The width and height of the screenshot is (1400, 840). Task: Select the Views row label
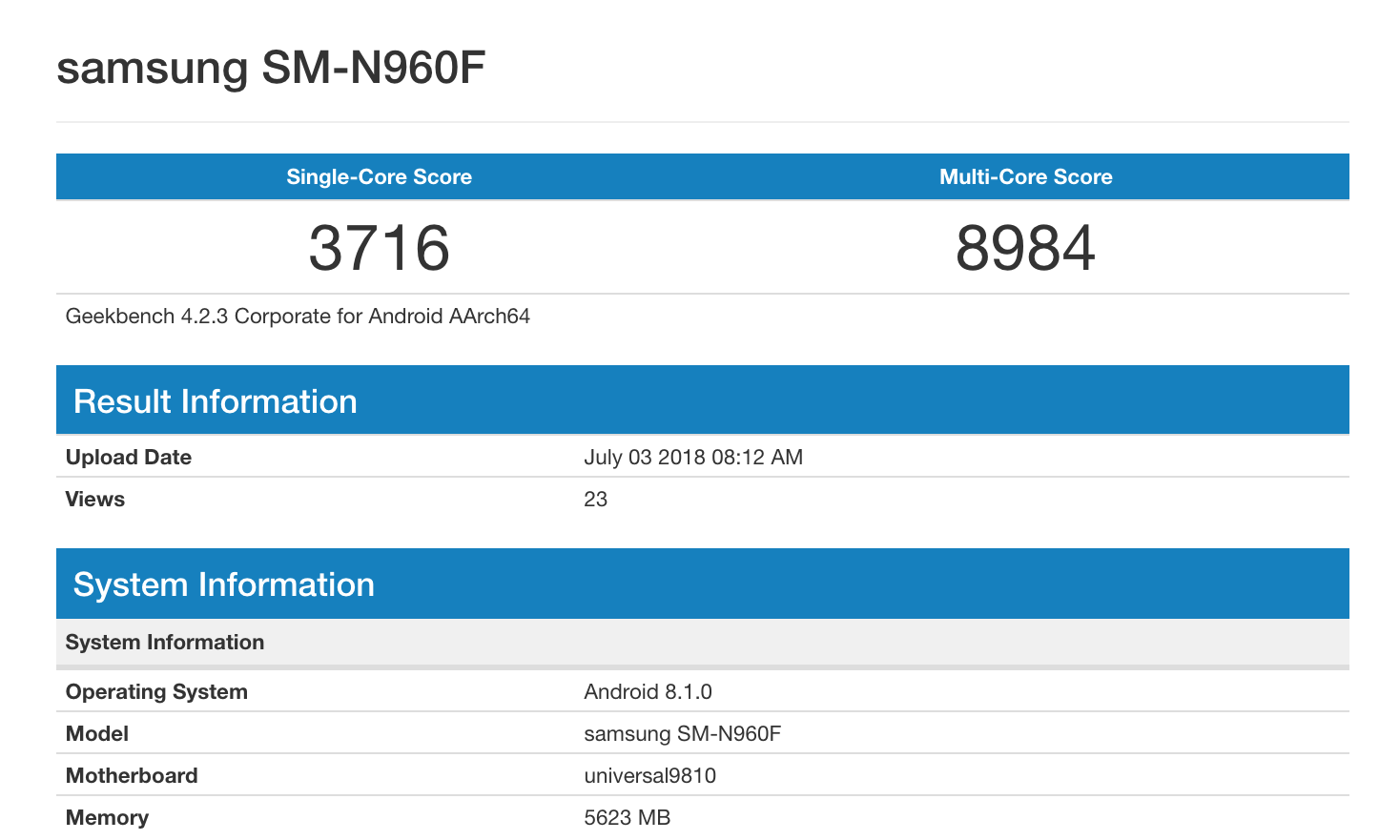point(95,500)
